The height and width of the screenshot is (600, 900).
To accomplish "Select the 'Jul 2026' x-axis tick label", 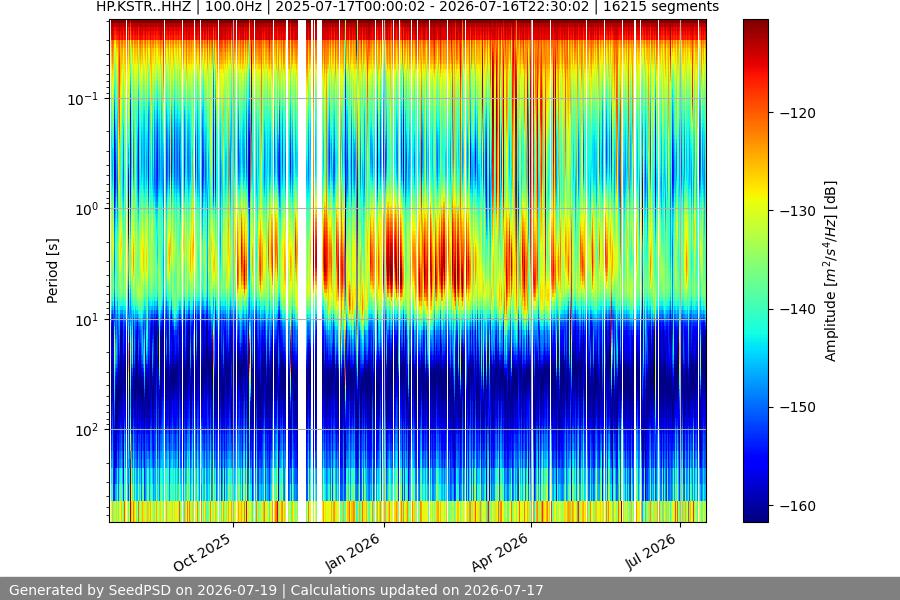I will click(x=651, y=552).
